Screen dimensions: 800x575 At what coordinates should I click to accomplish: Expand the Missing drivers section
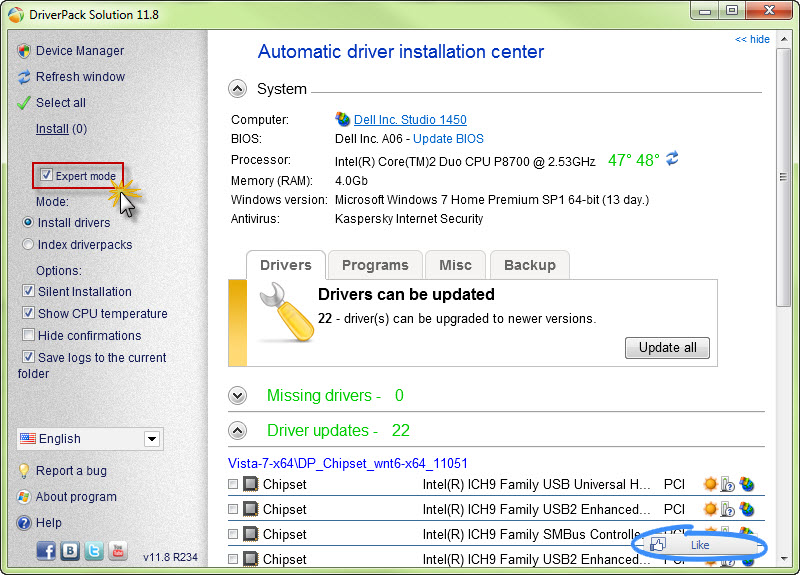[237, 396]
